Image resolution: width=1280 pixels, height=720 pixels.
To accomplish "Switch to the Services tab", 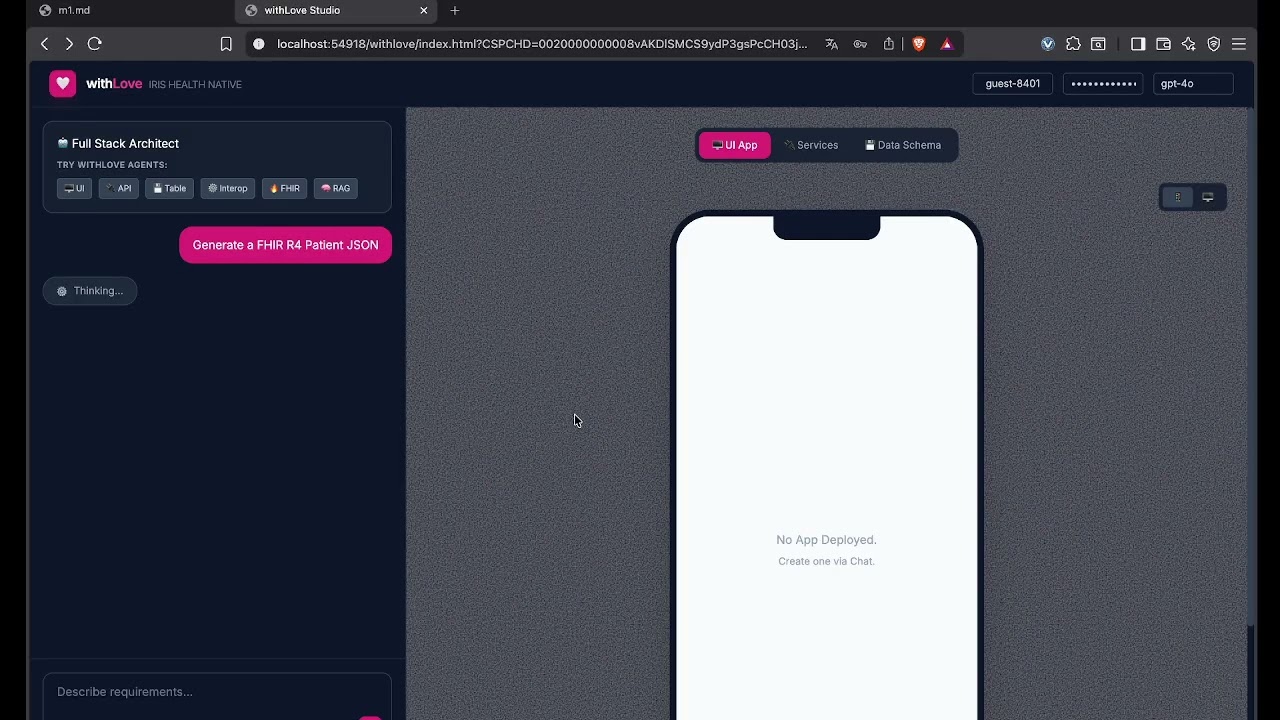I will click(811, 145).
